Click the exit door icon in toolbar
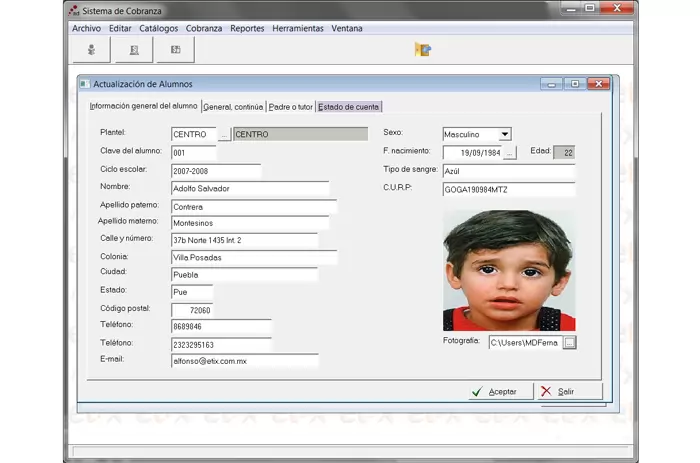700x463 pixels. (422, 49)
